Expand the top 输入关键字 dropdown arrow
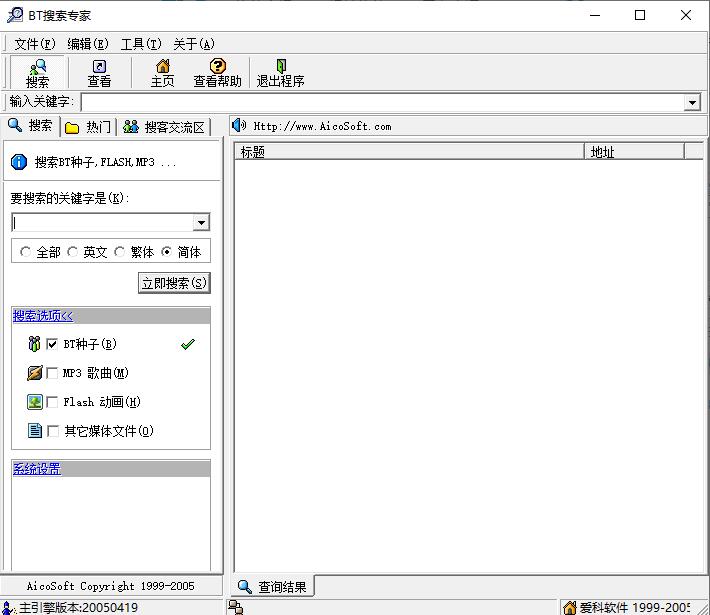 [x=692, y=103]
